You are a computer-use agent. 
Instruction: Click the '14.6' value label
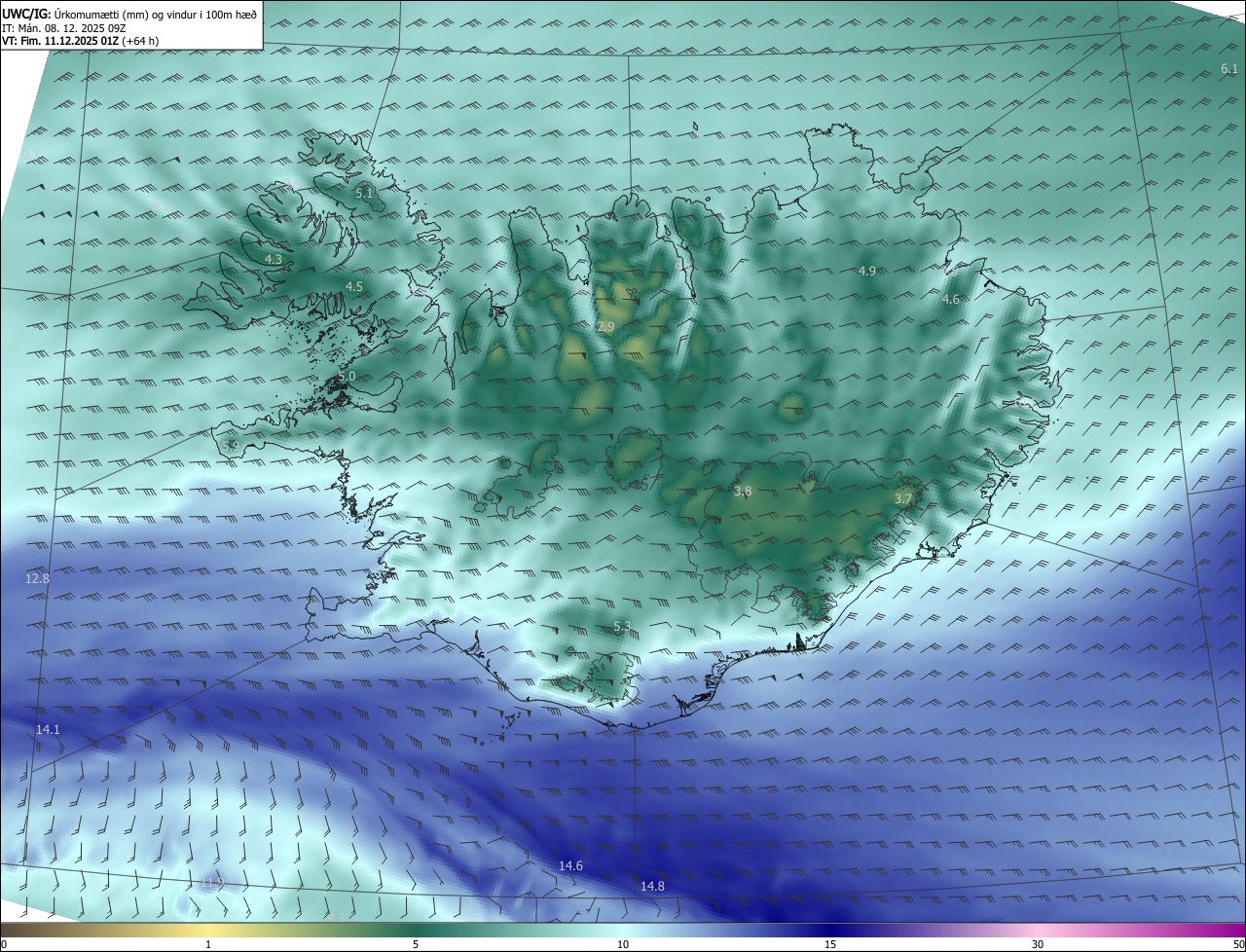pyautogui.click(x=570, y=865)
